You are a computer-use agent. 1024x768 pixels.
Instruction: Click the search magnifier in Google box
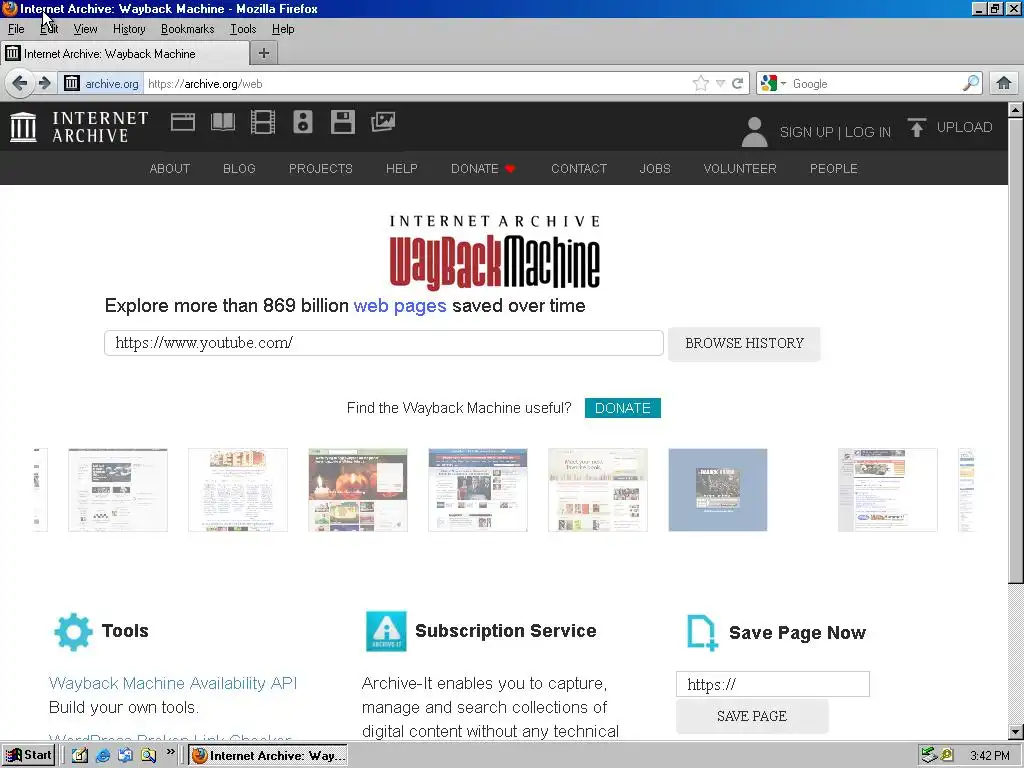click(x=970, y=83)
